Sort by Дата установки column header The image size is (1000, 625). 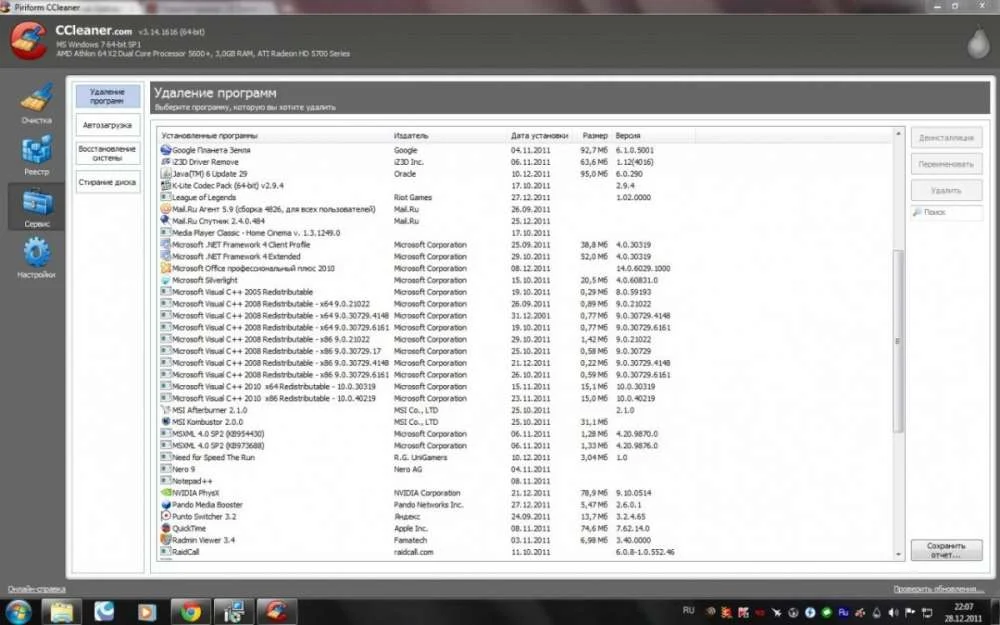(540, 135)
